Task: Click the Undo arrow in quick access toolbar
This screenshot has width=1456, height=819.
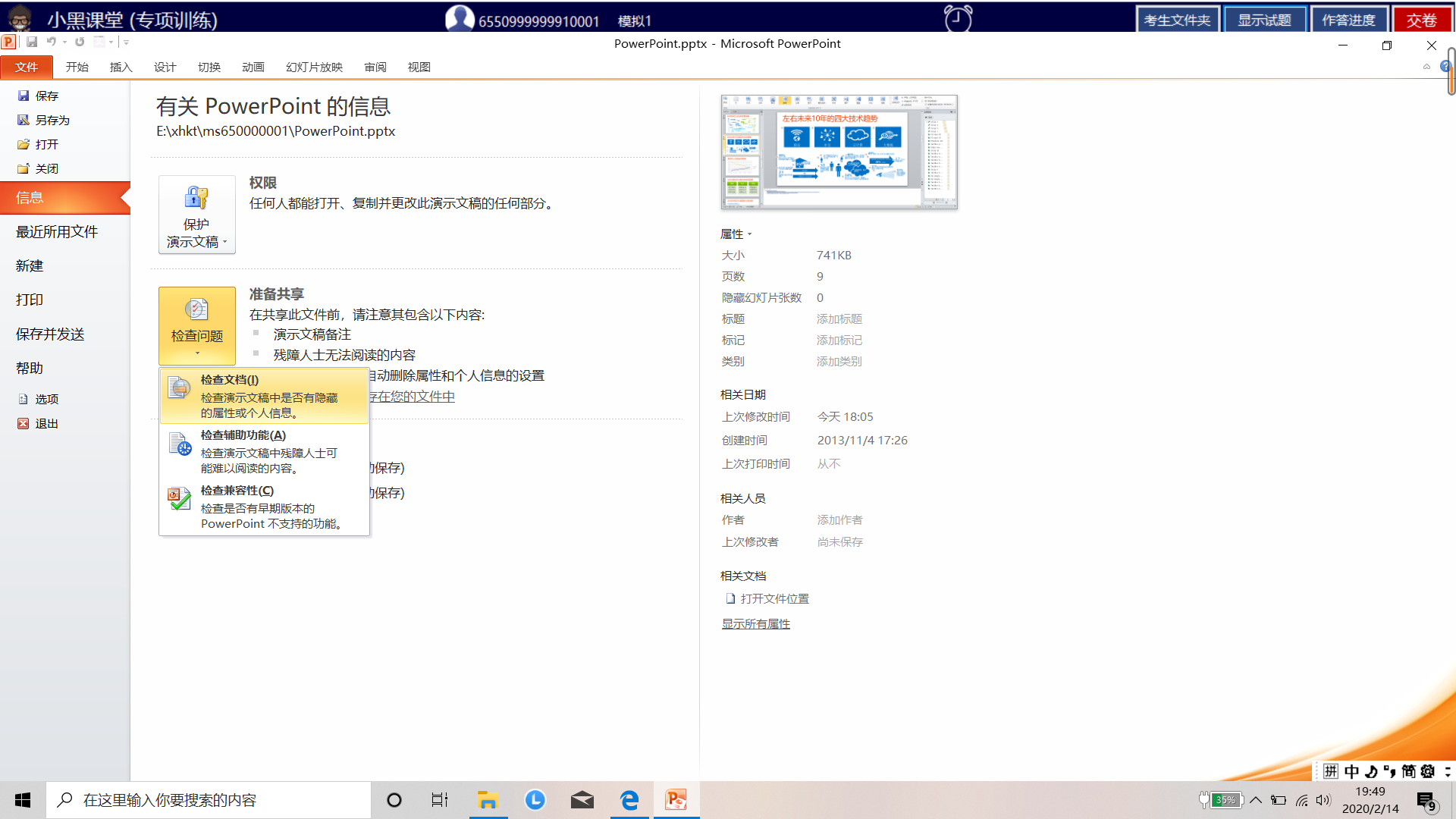Action: (51, 42)
